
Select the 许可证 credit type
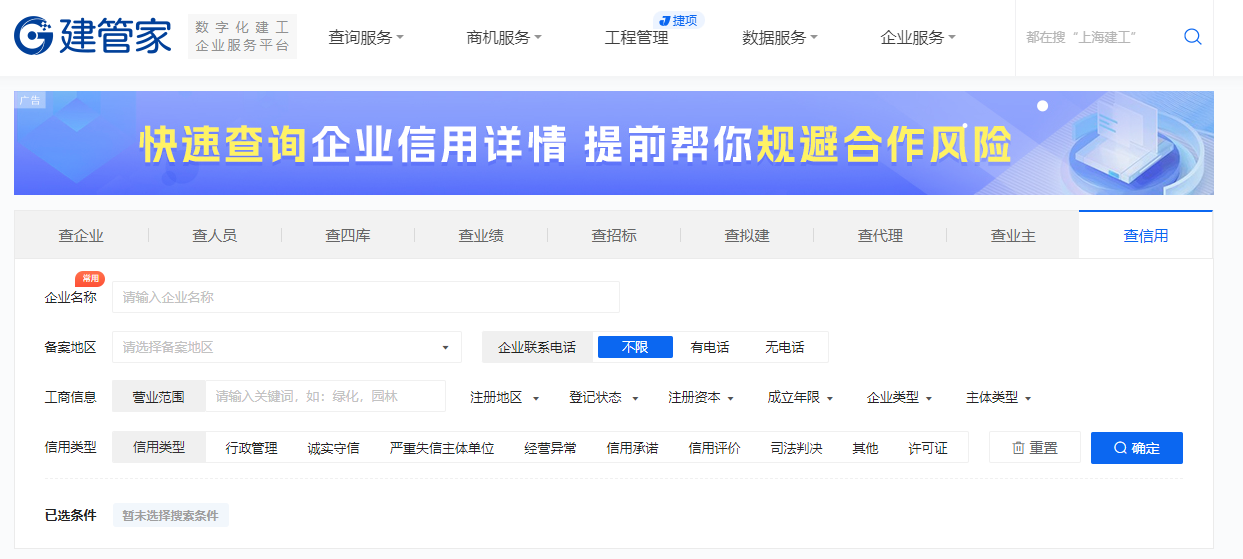[x=928, y=448]
